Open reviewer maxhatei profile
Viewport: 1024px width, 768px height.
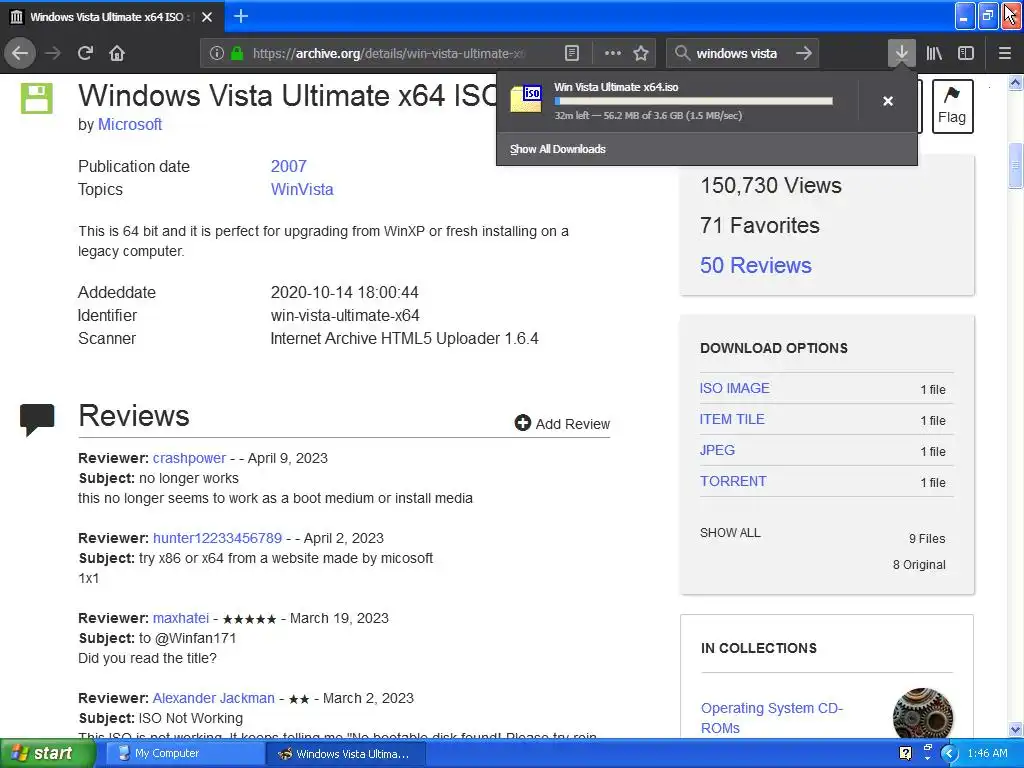(x=180, y=618)
